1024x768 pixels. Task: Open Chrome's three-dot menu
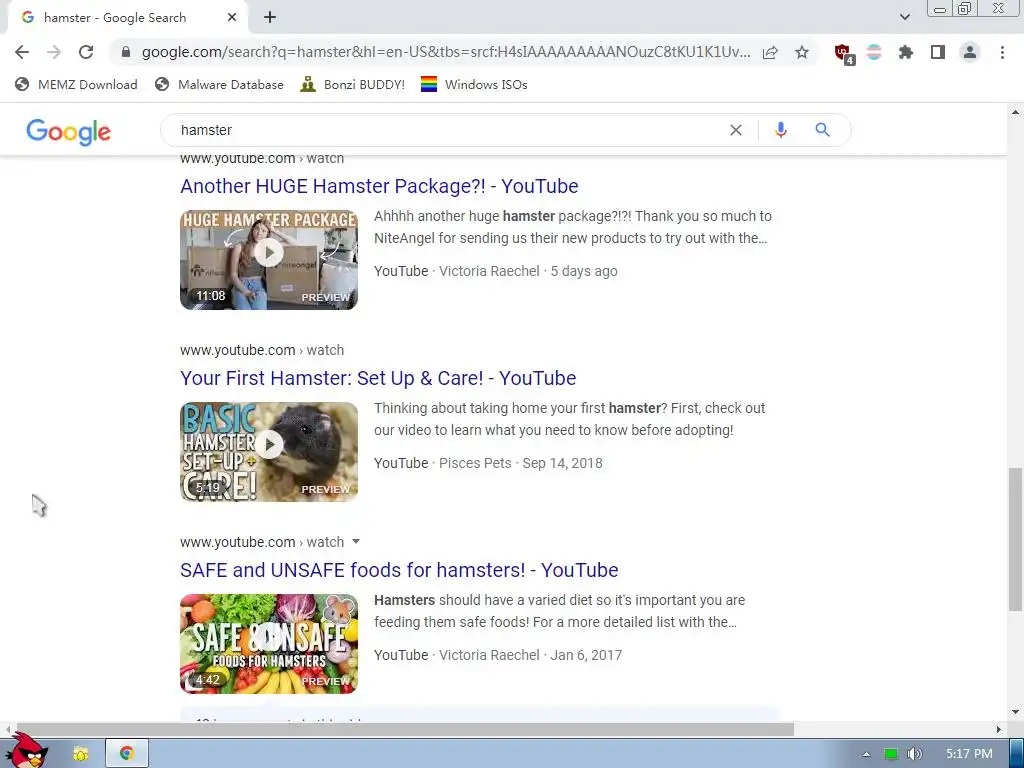point(1002,52)
